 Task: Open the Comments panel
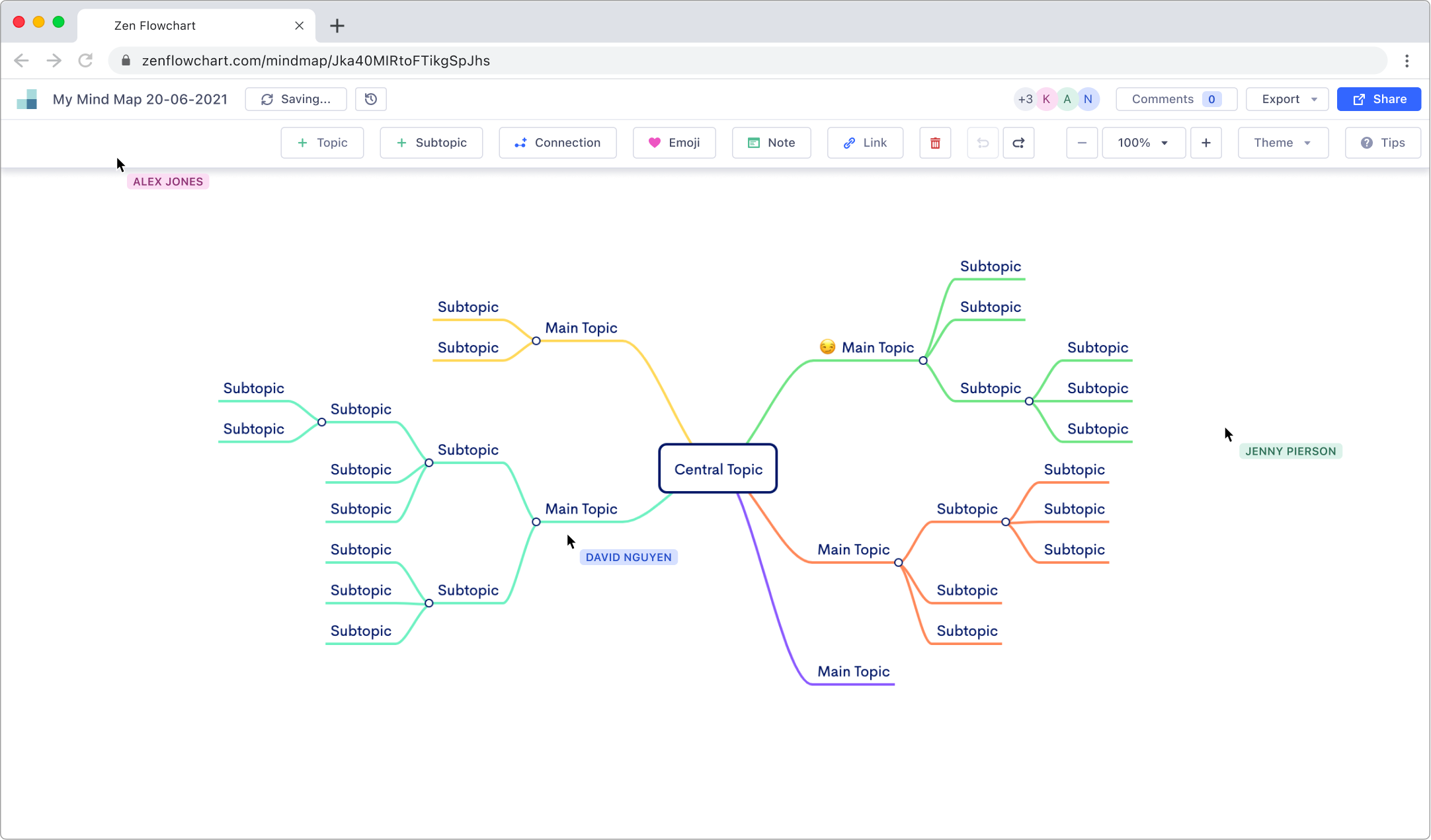[1176, 98]
